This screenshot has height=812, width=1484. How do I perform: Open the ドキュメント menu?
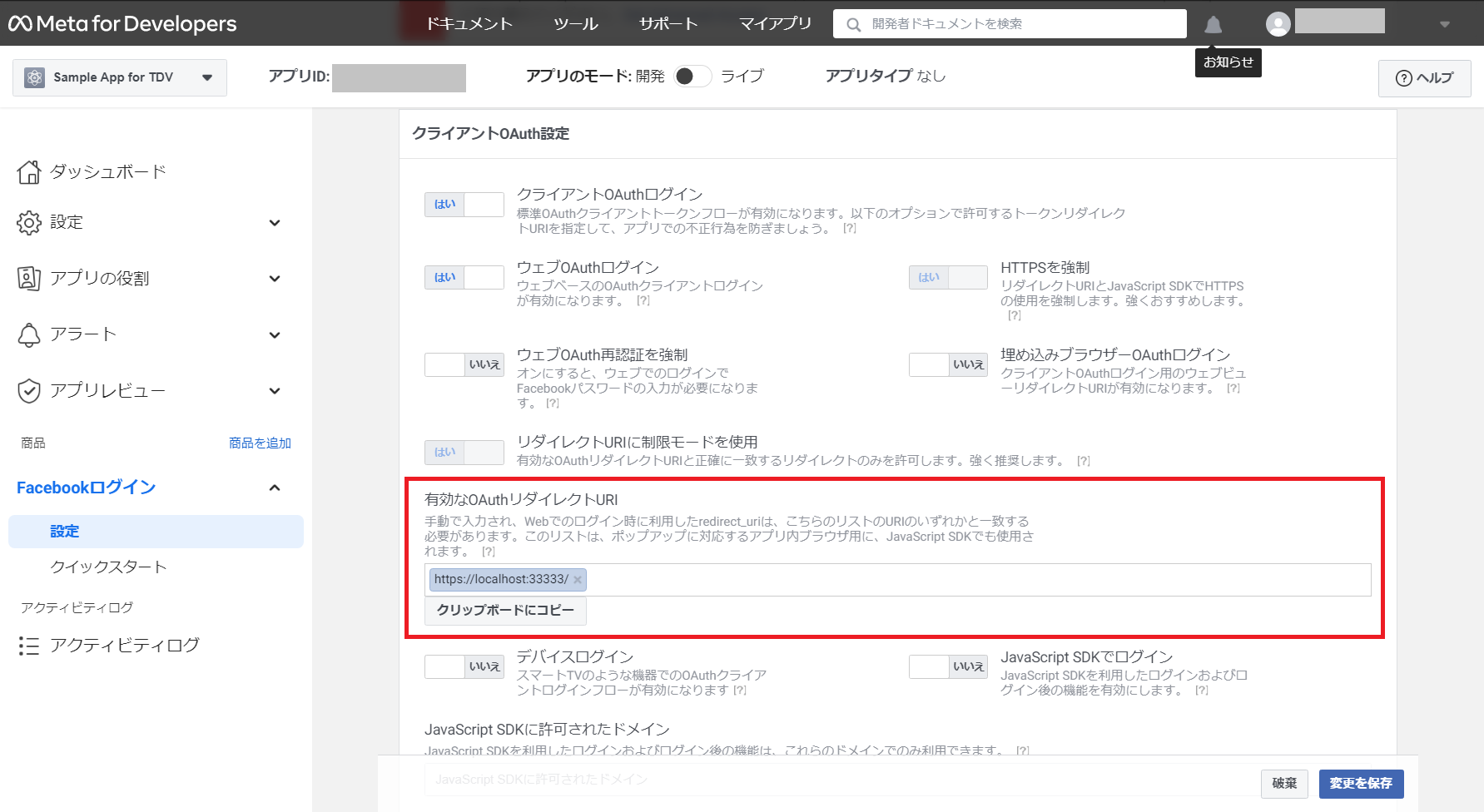[x=469, y=24]
